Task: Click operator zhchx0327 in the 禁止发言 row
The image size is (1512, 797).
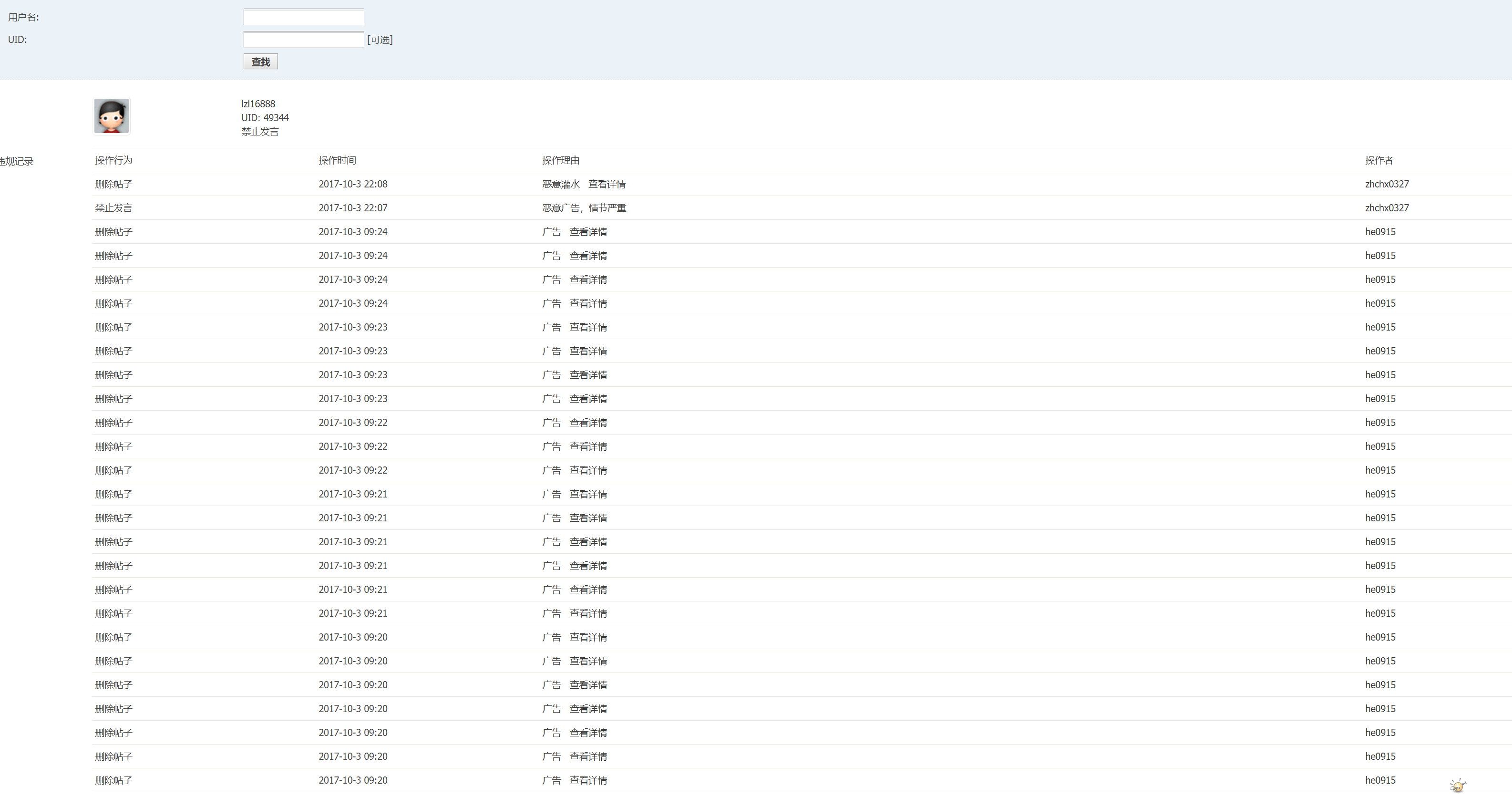Action: point(1387,208)
